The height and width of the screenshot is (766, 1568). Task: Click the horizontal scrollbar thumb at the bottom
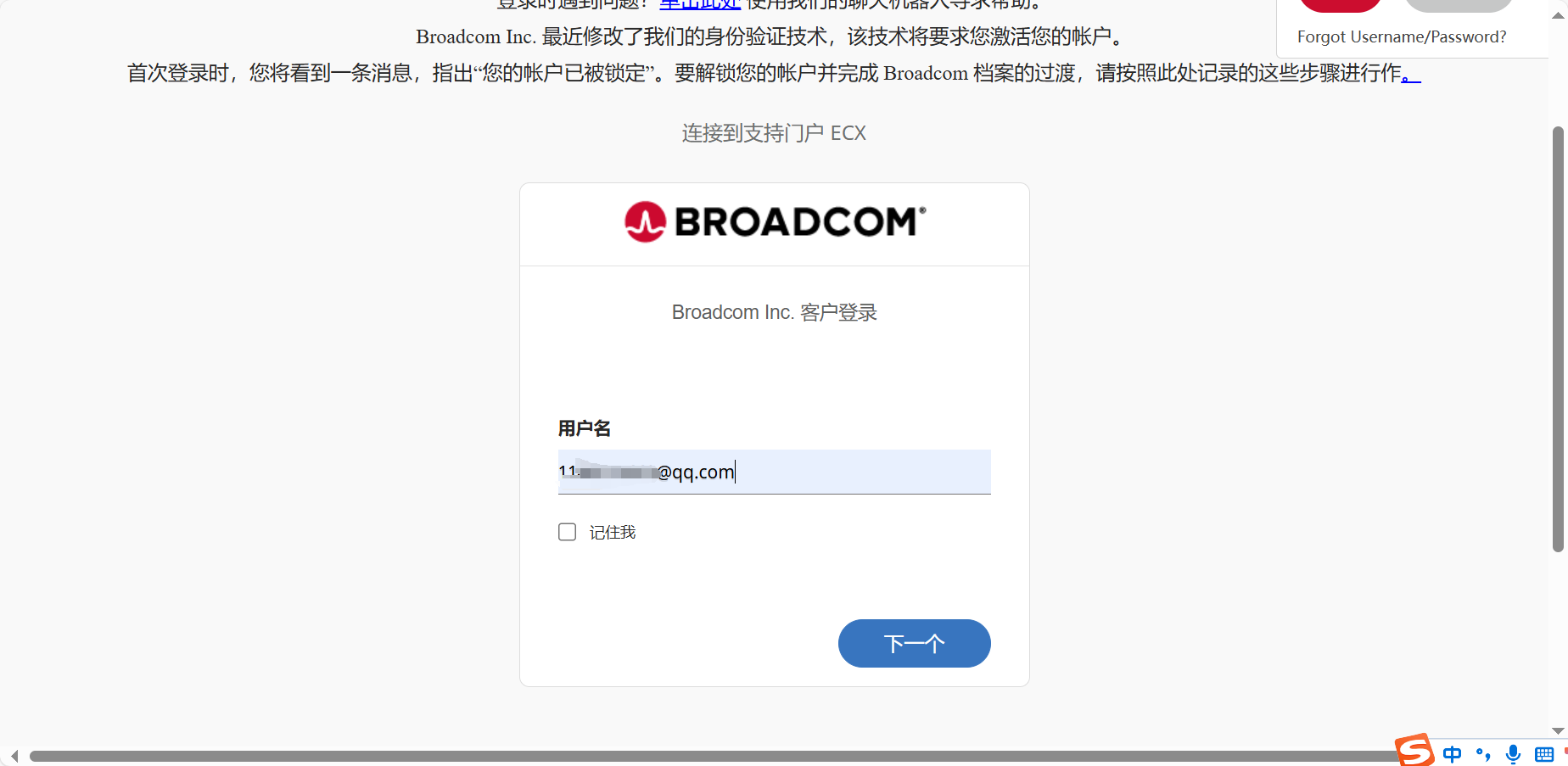(x=713, y=756)
